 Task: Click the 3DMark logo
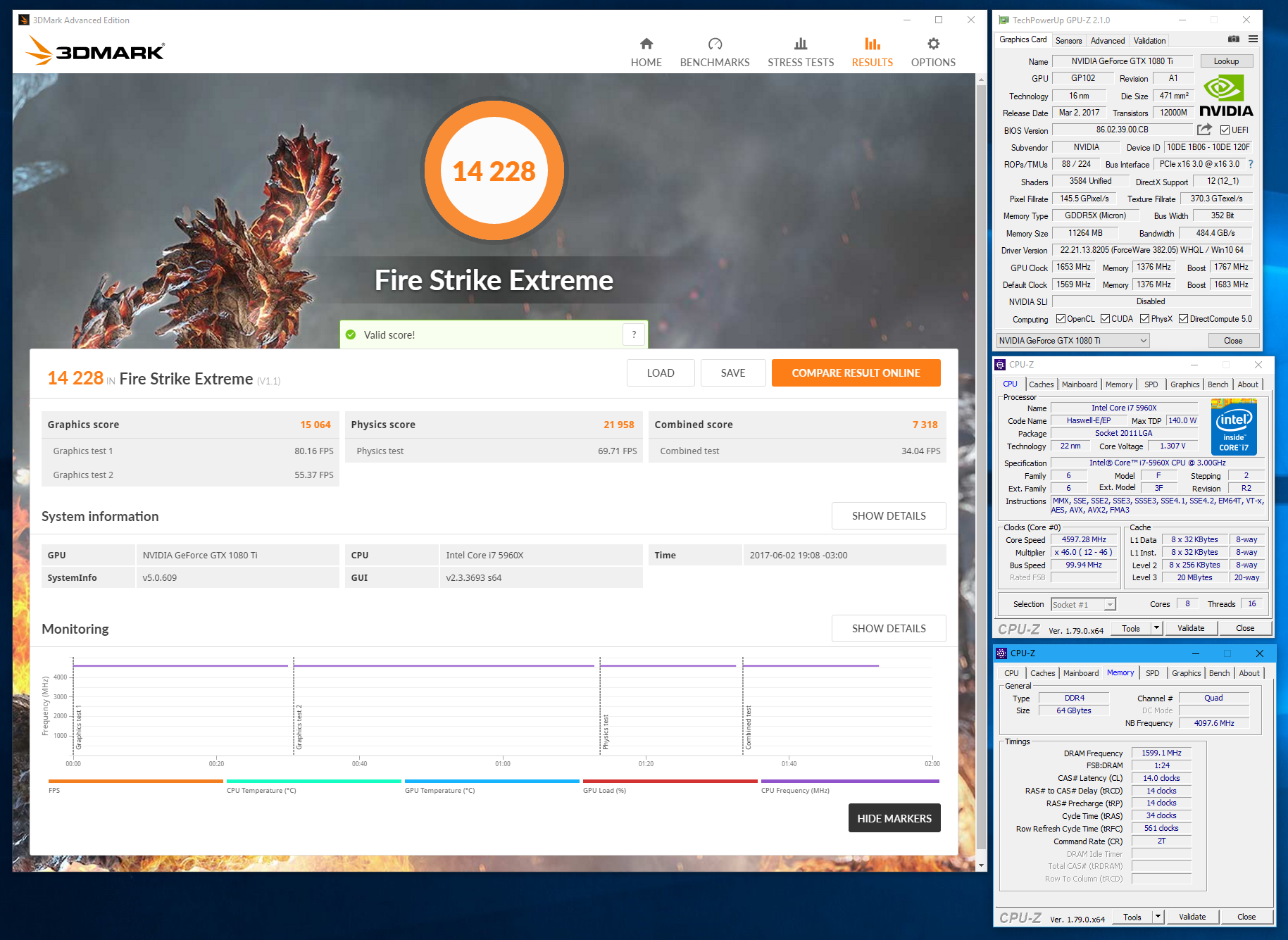95,51
